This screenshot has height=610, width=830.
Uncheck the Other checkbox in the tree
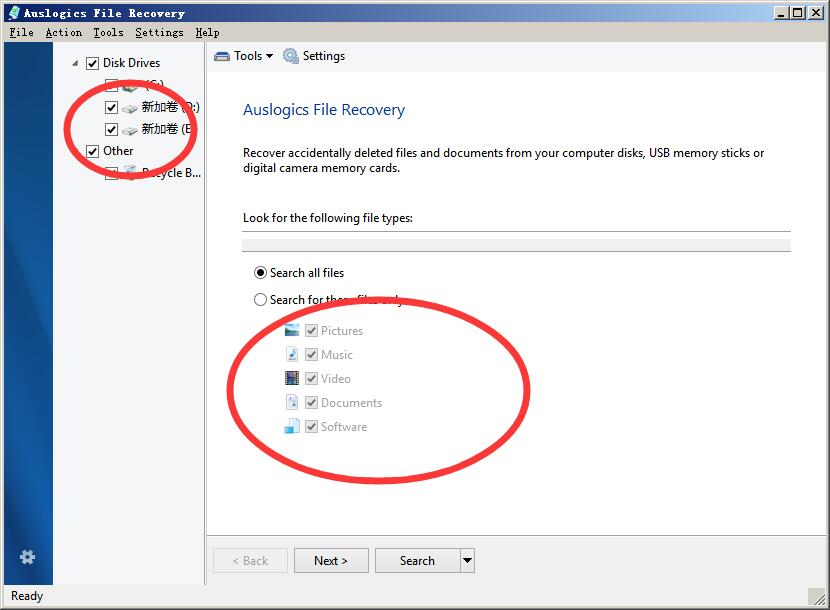pos(93,151)
